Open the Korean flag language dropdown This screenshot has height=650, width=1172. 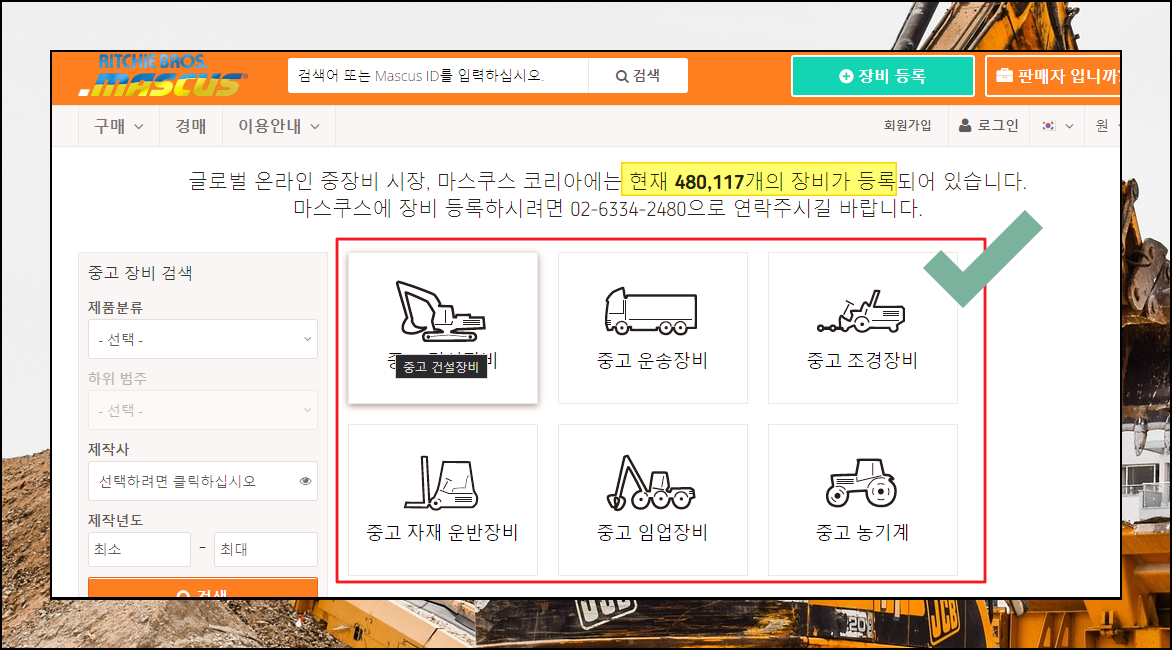pos(1058,126)
